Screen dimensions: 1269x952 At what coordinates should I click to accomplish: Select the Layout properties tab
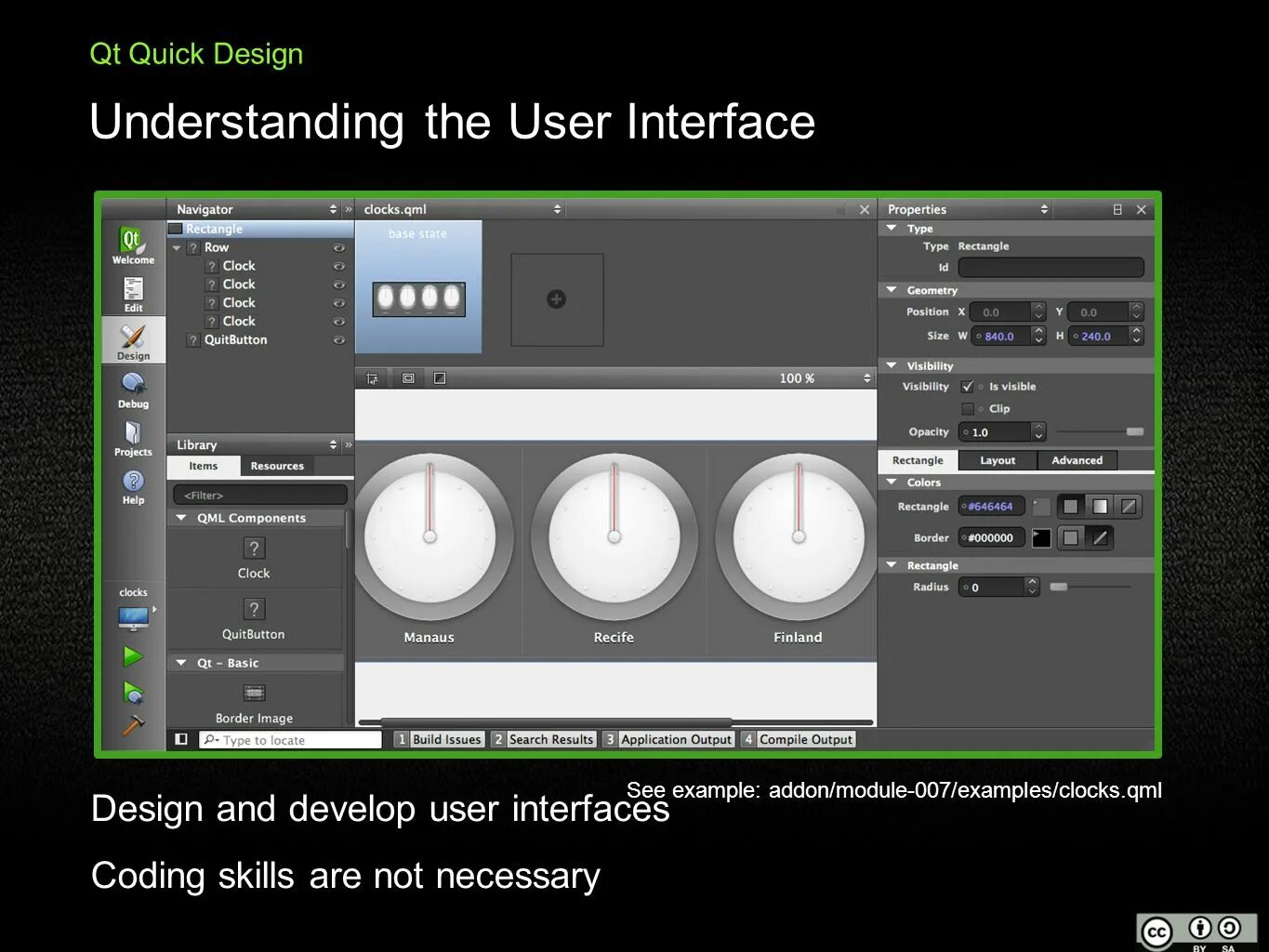[998, 460]
